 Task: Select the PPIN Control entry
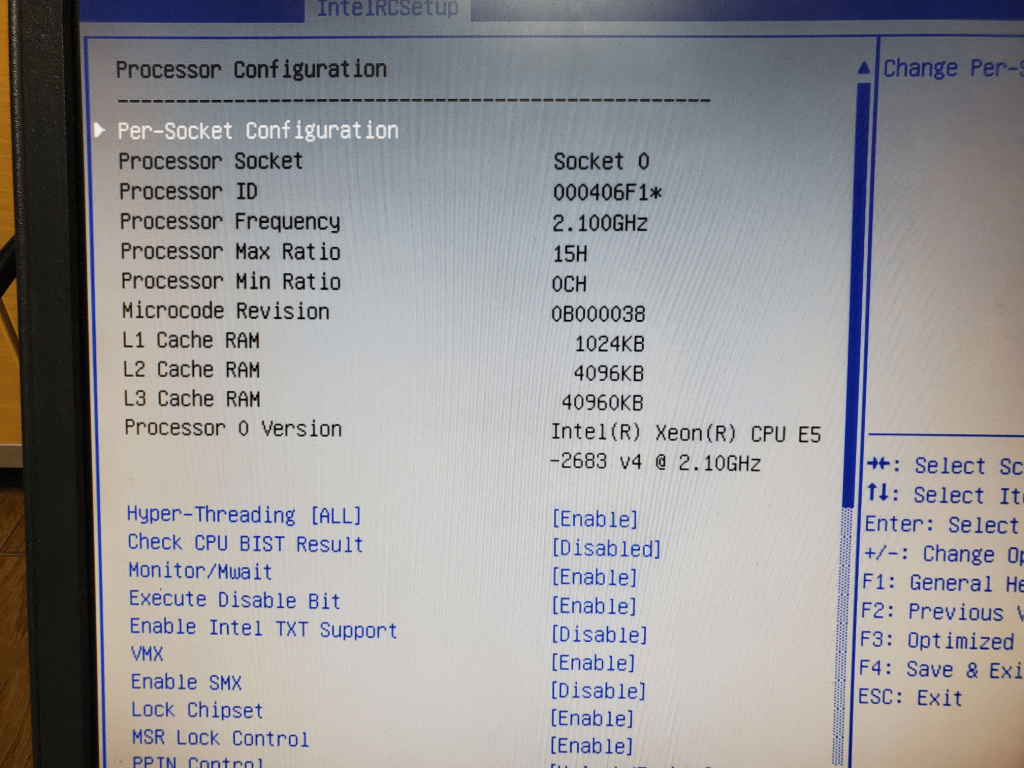[197, 763]
